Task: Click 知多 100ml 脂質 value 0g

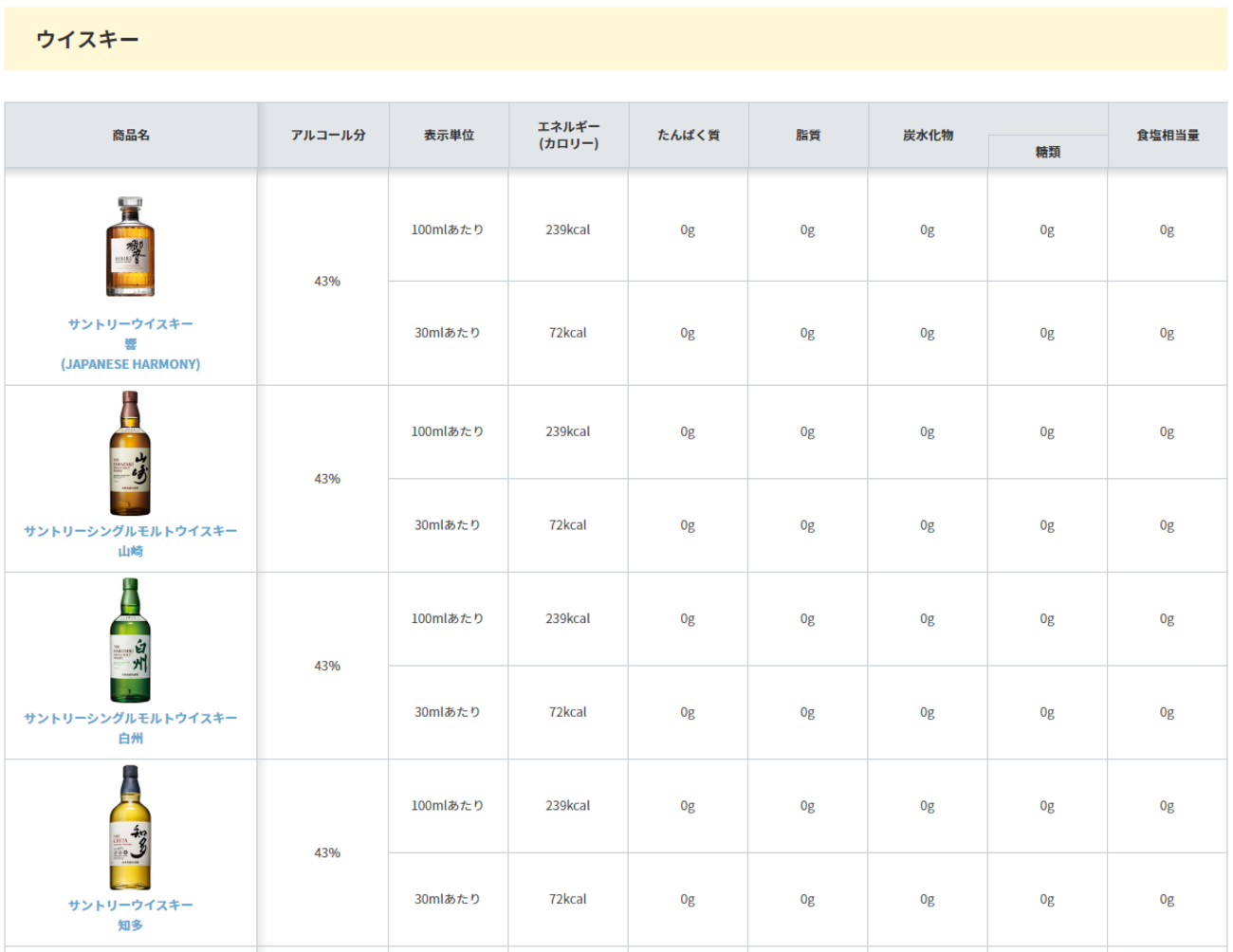Action: (807, 807)
